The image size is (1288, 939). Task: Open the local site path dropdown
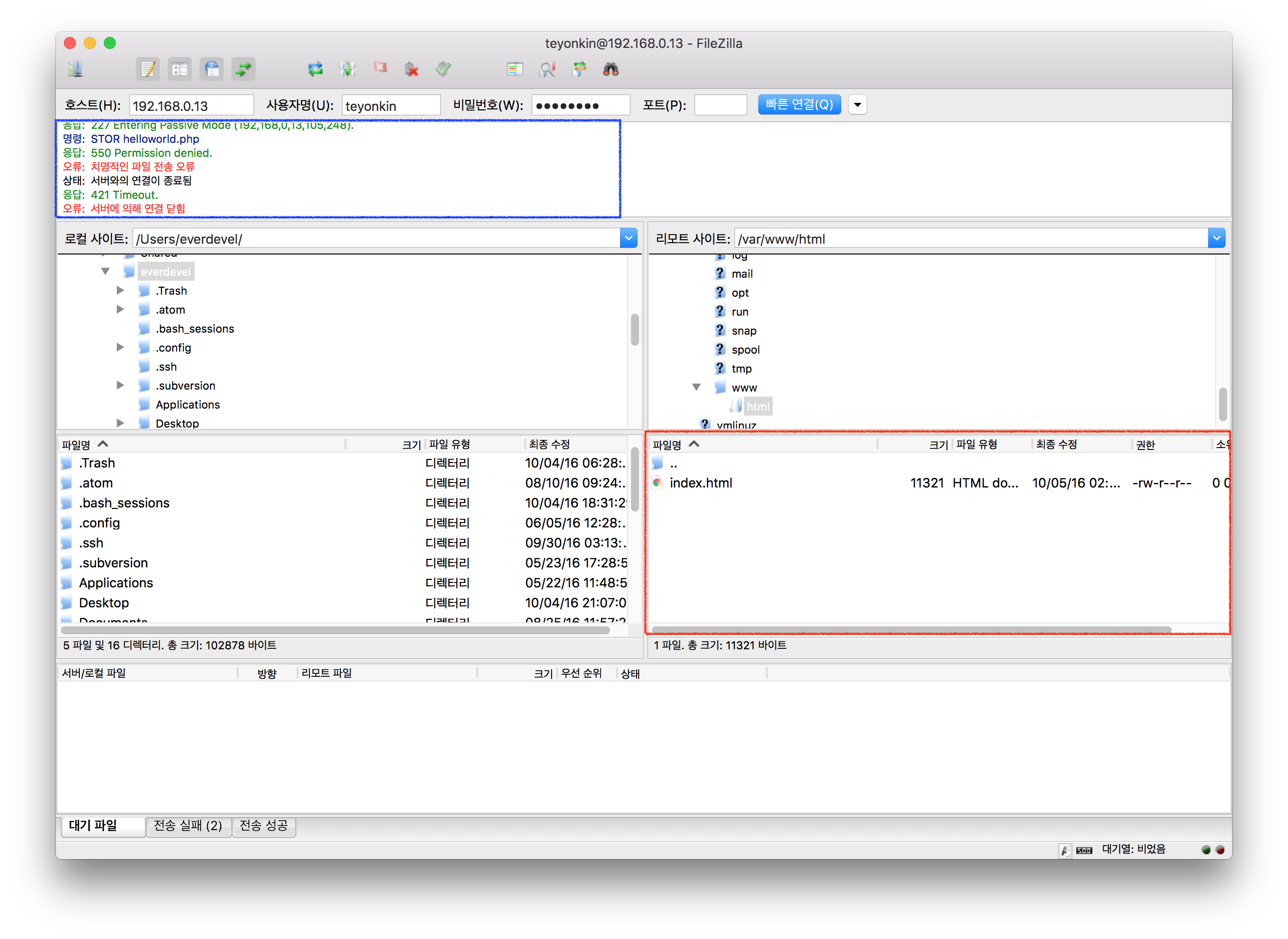tap(629, 238)
